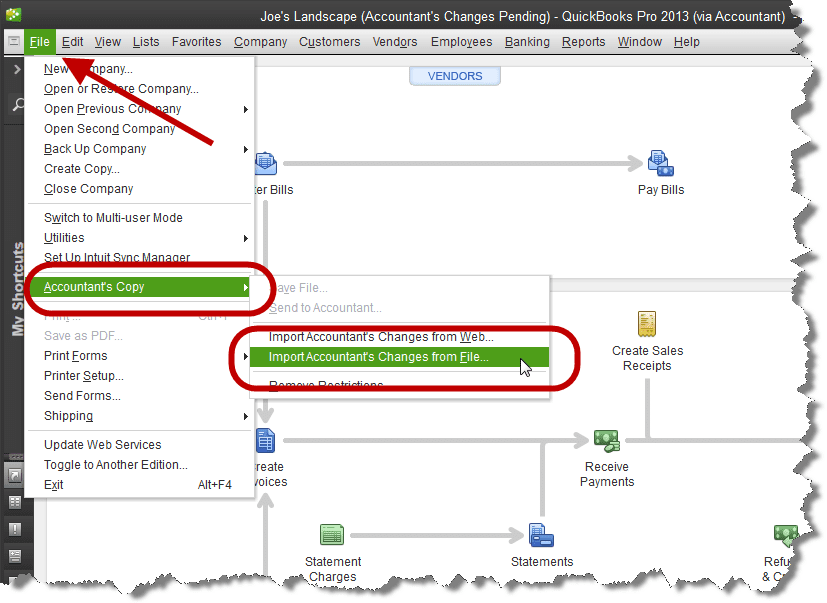Expand the Print Forms submenu arrow
Screen dimensions: 827x603
point(246,357)
